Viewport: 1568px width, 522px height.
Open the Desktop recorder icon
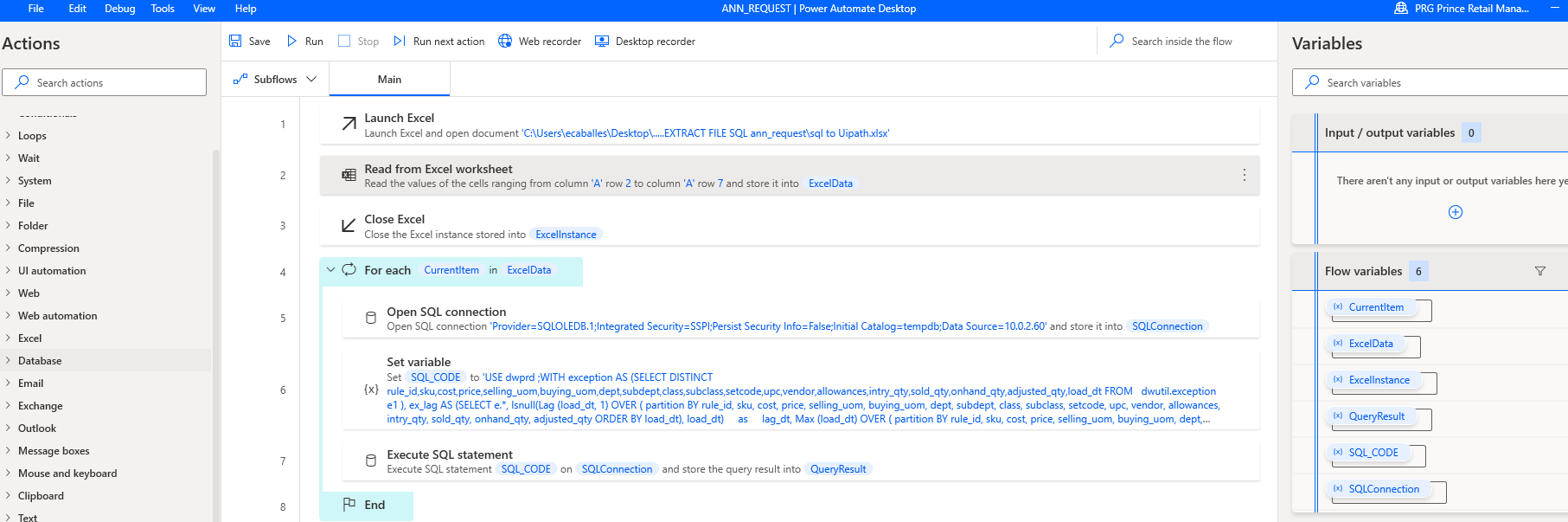[602, 41]
